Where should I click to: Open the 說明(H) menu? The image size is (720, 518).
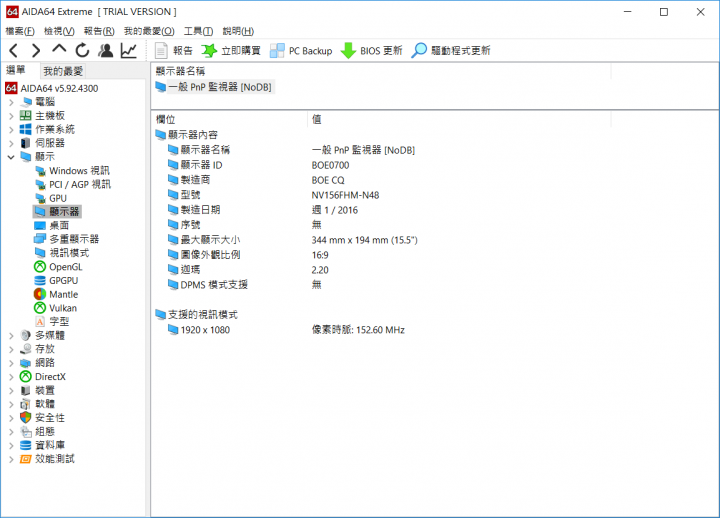[x=238, y=31]
